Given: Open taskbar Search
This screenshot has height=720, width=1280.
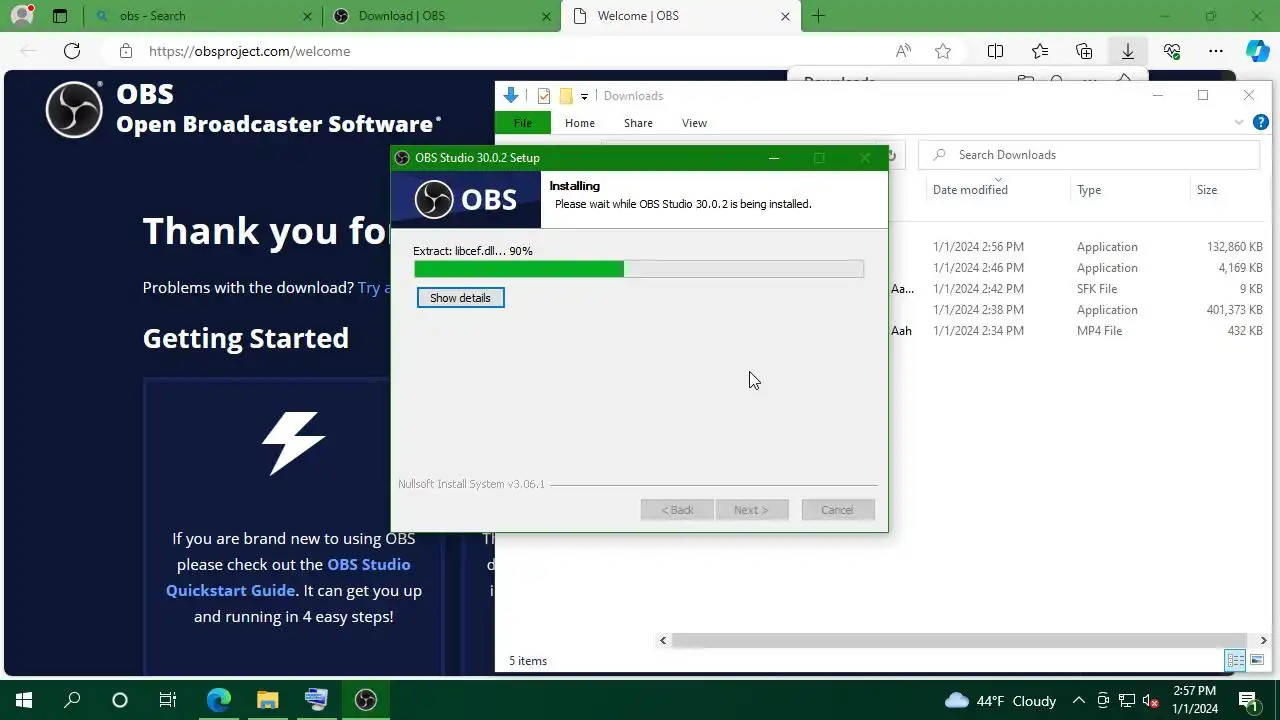Looking at the screenshot, I should pos(72,700).
